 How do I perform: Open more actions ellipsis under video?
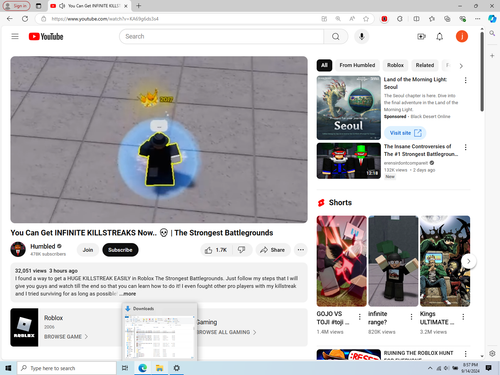(x=301, y=250)
